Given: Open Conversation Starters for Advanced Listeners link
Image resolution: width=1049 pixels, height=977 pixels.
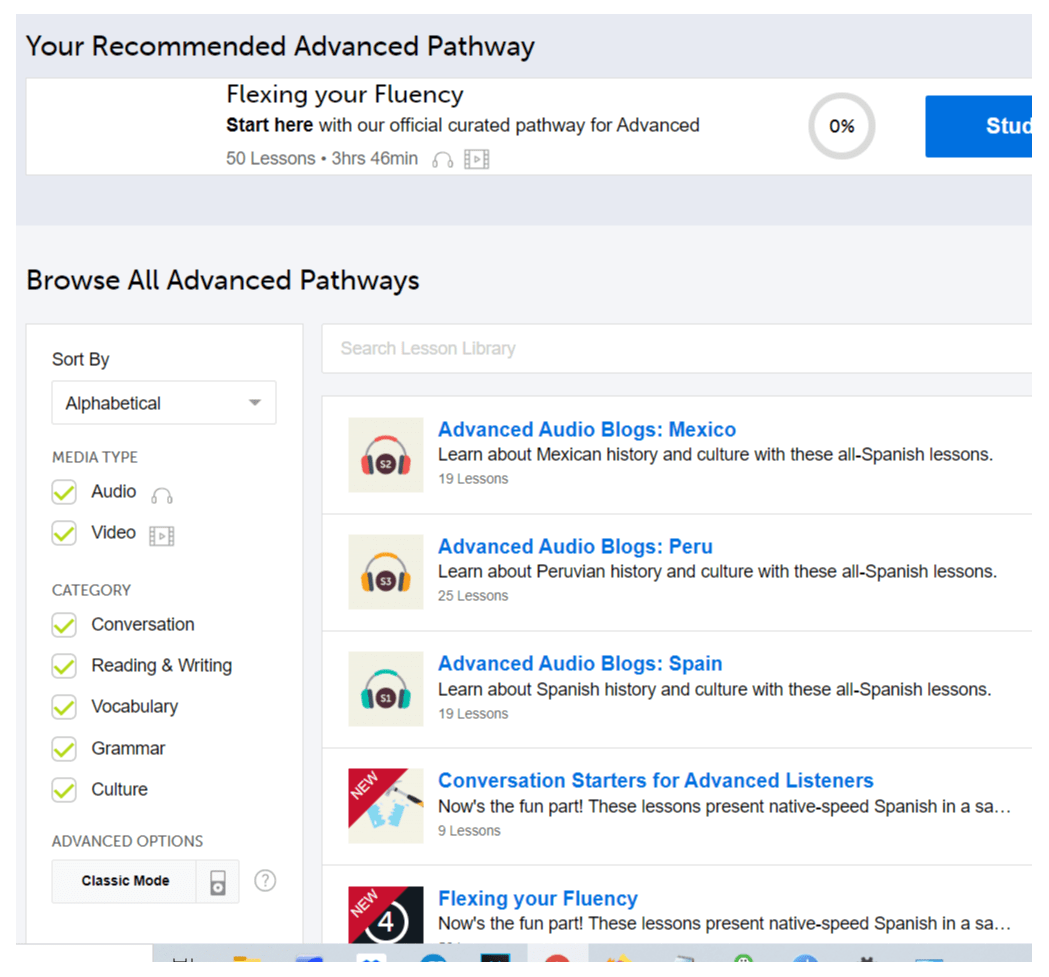Looking at the screenshot, I should pos(655,781).
